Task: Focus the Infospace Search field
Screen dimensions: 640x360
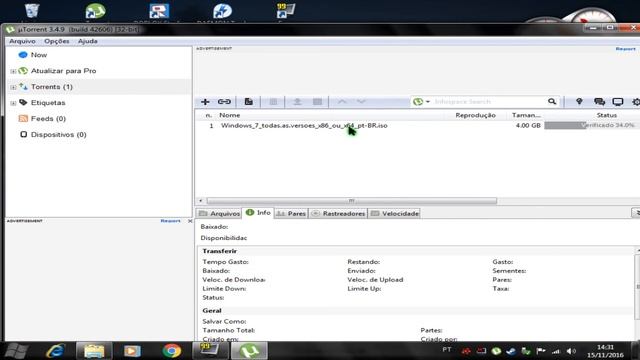Action: 489,102
